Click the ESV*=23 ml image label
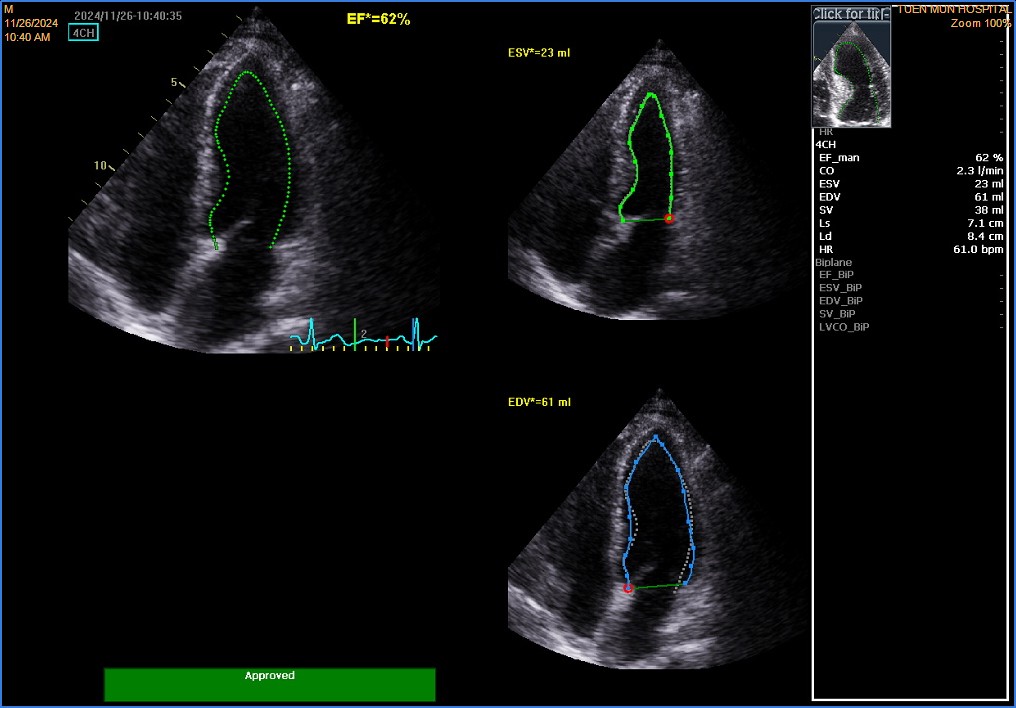This screenshot has width=1016, height=708. click(539, 51)
